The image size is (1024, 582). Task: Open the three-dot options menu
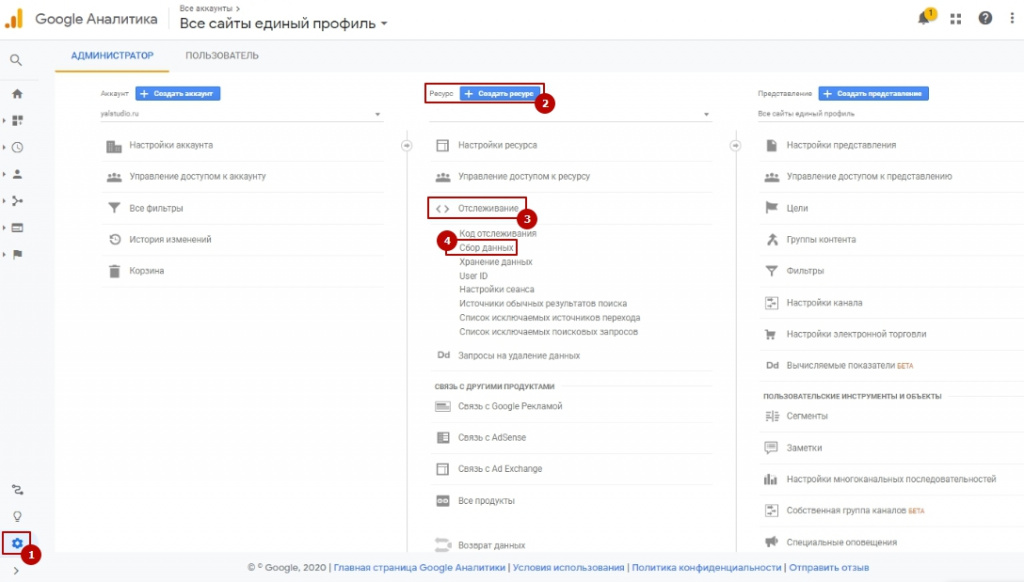point(1012,18)
